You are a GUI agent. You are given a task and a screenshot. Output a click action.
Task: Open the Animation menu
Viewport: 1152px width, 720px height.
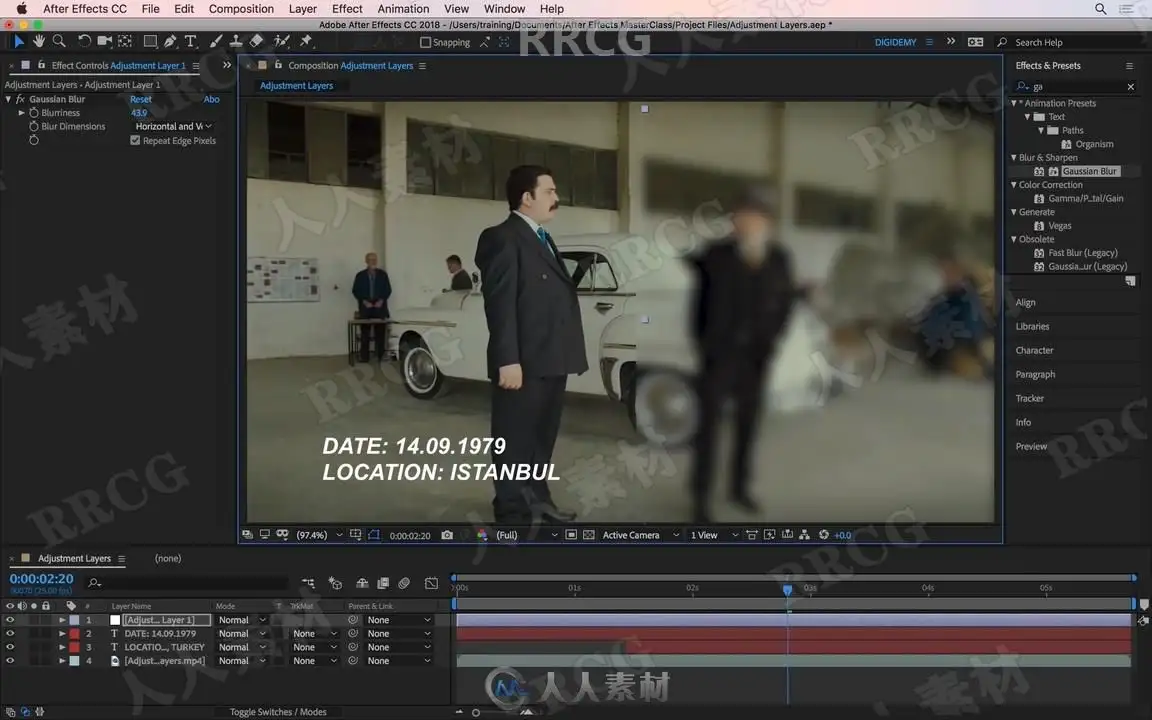click(403, 9)
